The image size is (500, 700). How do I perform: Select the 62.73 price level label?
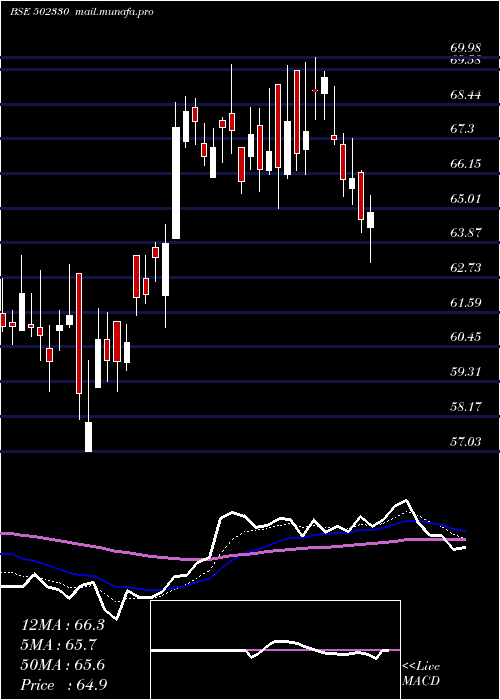(x=465, y=267)
